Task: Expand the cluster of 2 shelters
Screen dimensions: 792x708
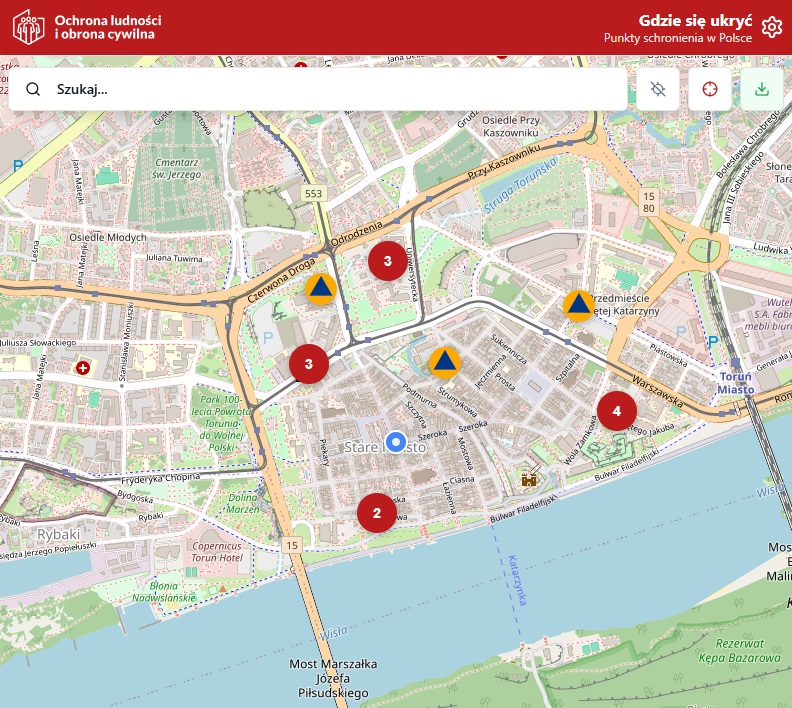Action: click(377, 514)
